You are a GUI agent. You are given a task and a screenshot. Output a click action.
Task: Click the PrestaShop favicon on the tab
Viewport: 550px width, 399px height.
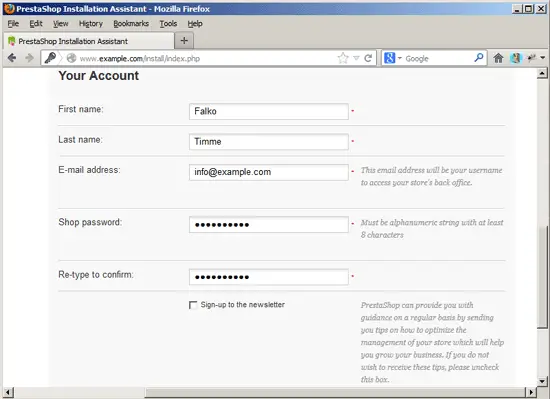12,41
